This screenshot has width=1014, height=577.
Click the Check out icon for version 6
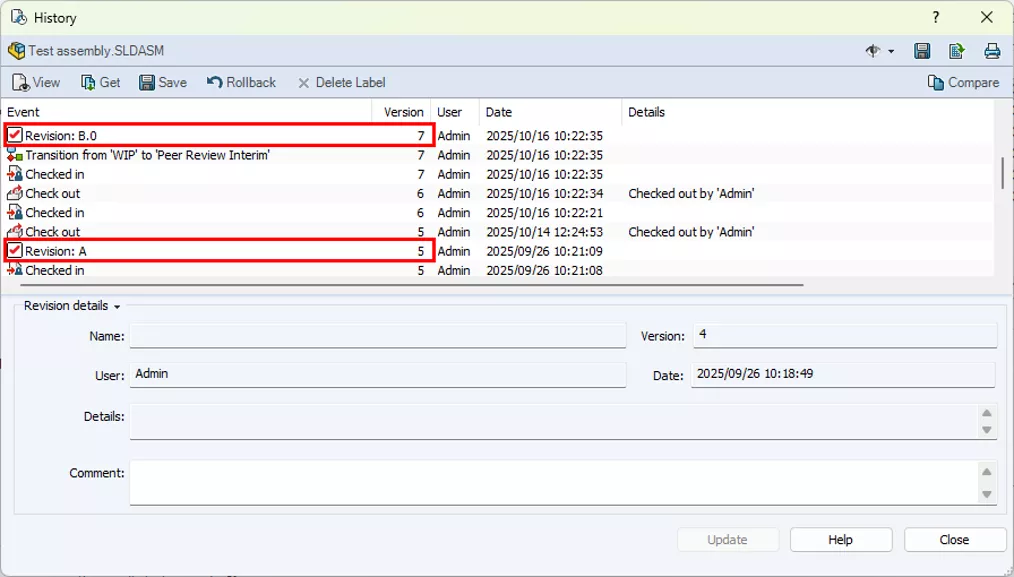pos(14,193)
